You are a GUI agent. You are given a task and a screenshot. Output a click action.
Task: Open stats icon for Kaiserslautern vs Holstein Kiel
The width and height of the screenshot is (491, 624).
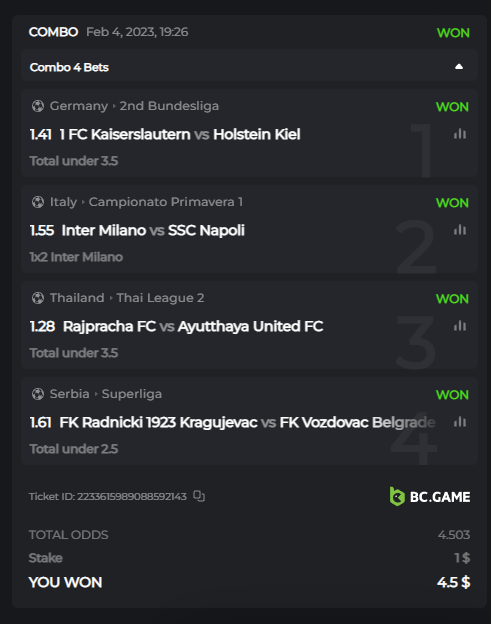(x=460, y=134)
